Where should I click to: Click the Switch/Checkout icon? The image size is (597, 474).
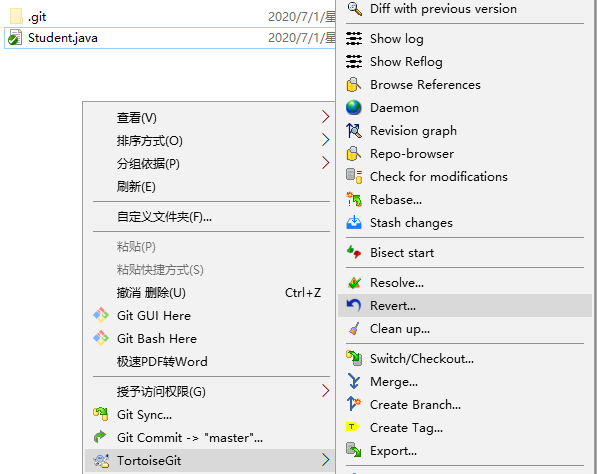(x=354, y=358)
